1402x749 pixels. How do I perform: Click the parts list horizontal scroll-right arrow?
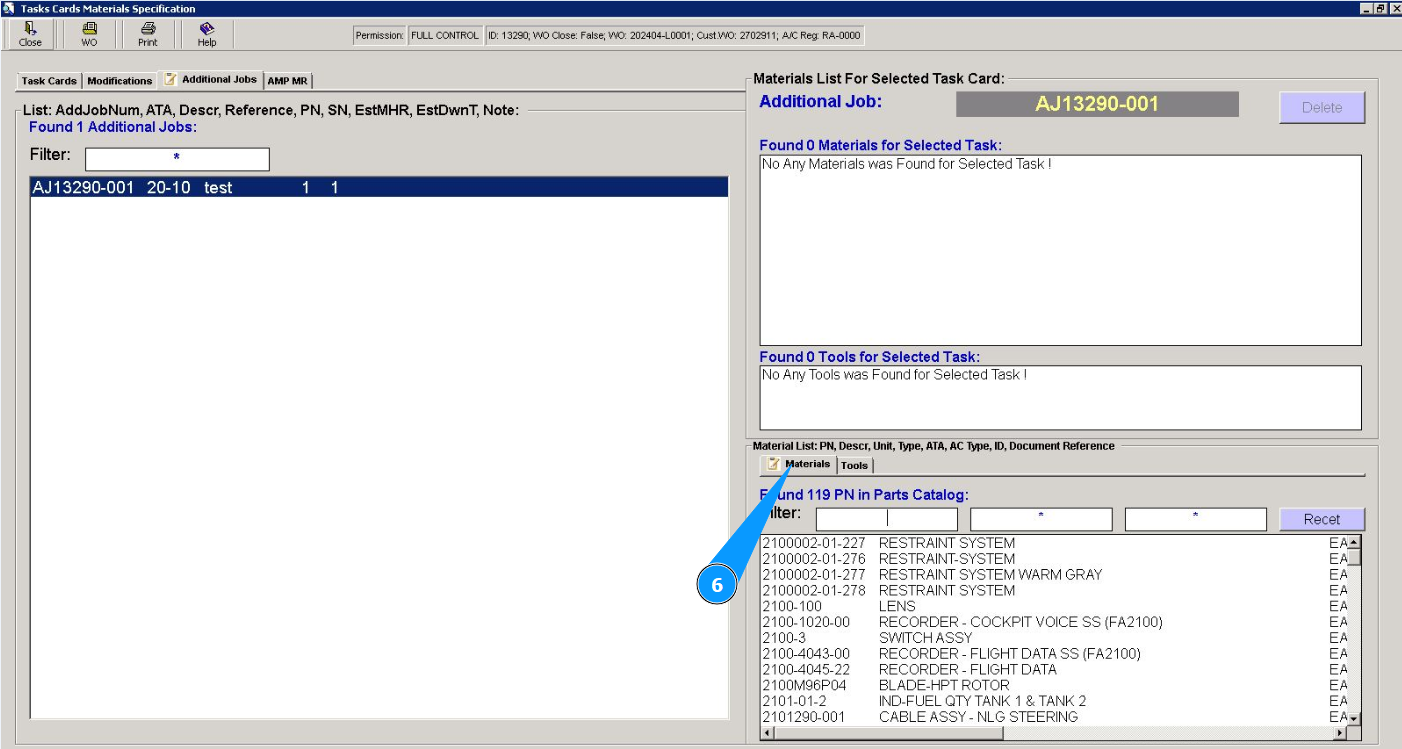1341,733
